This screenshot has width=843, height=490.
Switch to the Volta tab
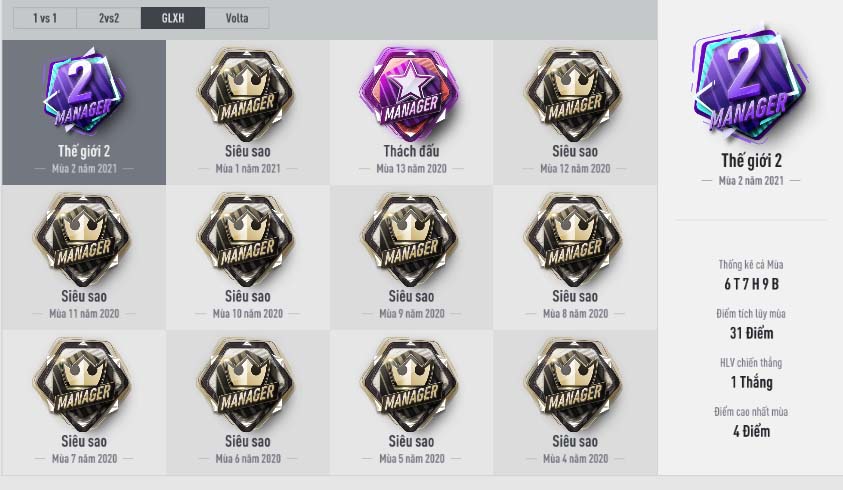tap(237, 18)
